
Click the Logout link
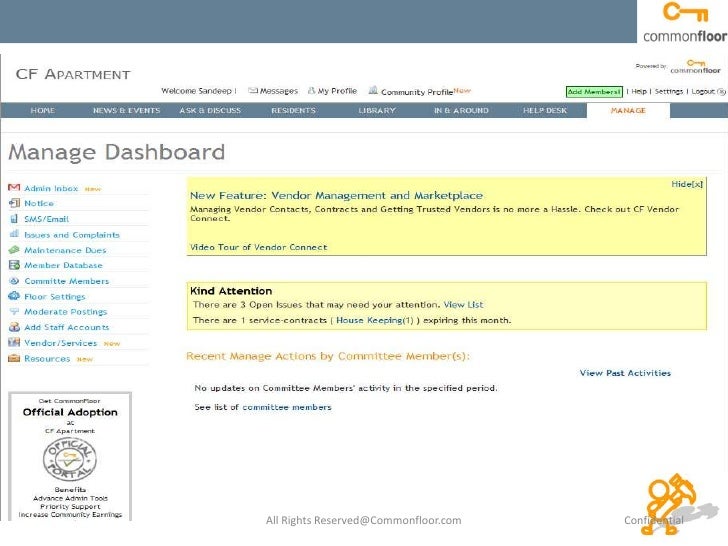703,91
